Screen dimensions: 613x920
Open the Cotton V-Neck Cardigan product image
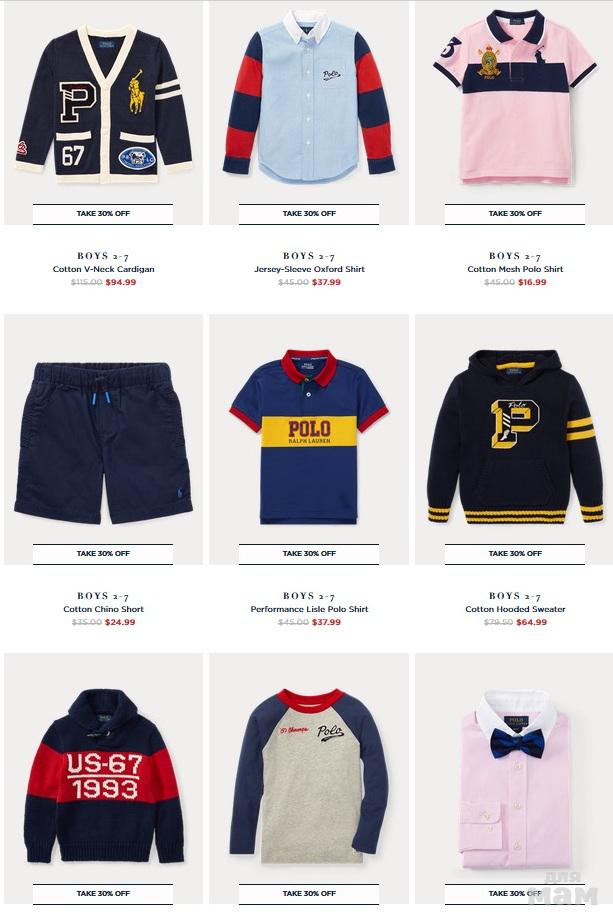point(103,104)
